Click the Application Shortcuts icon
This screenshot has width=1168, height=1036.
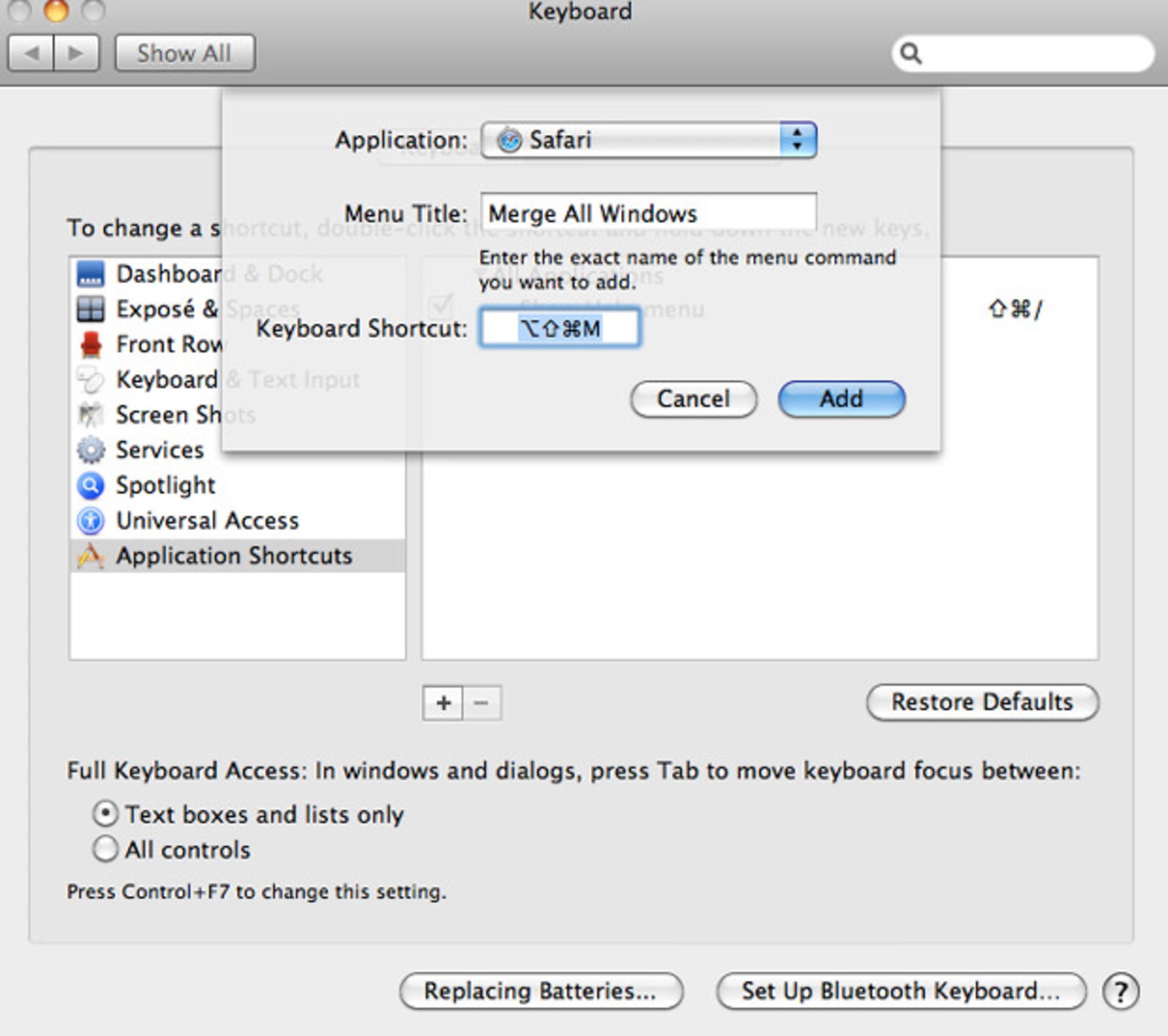(x=91, y=556)
